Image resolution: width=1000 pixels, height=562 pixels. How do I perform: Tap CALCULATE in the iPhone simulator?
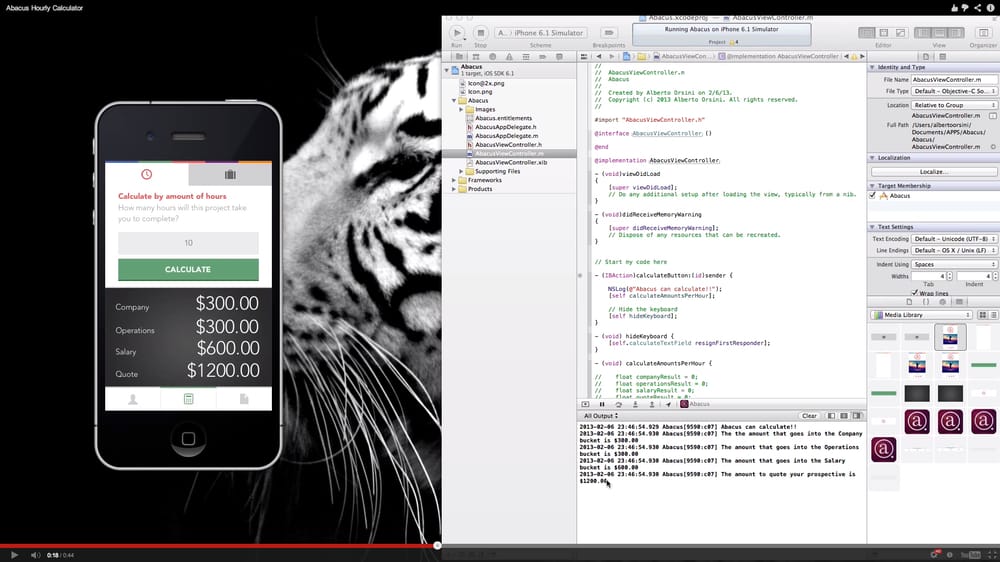(188, 270)
